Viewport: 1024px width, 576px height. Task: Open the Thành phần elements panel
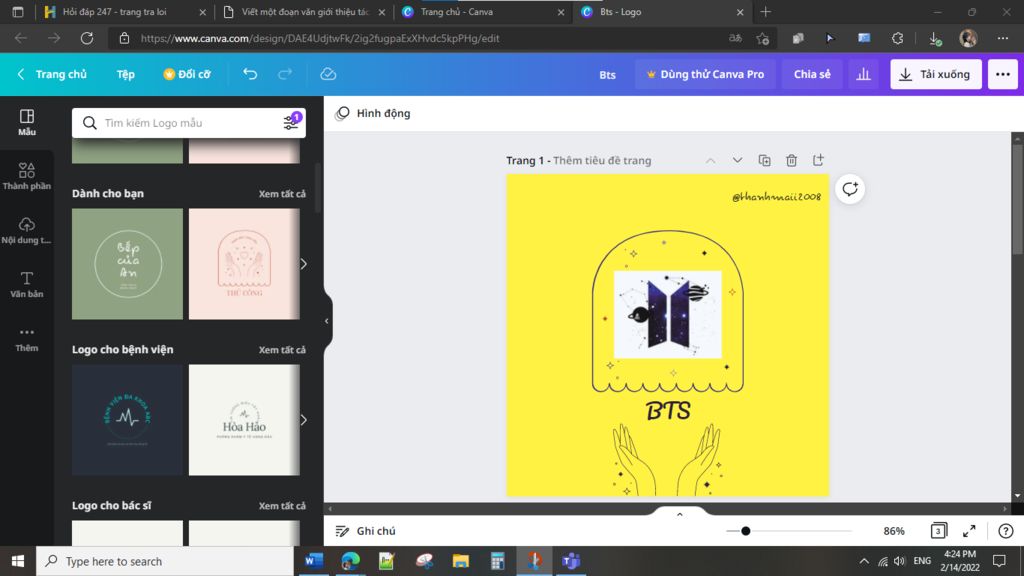(27, 176)
